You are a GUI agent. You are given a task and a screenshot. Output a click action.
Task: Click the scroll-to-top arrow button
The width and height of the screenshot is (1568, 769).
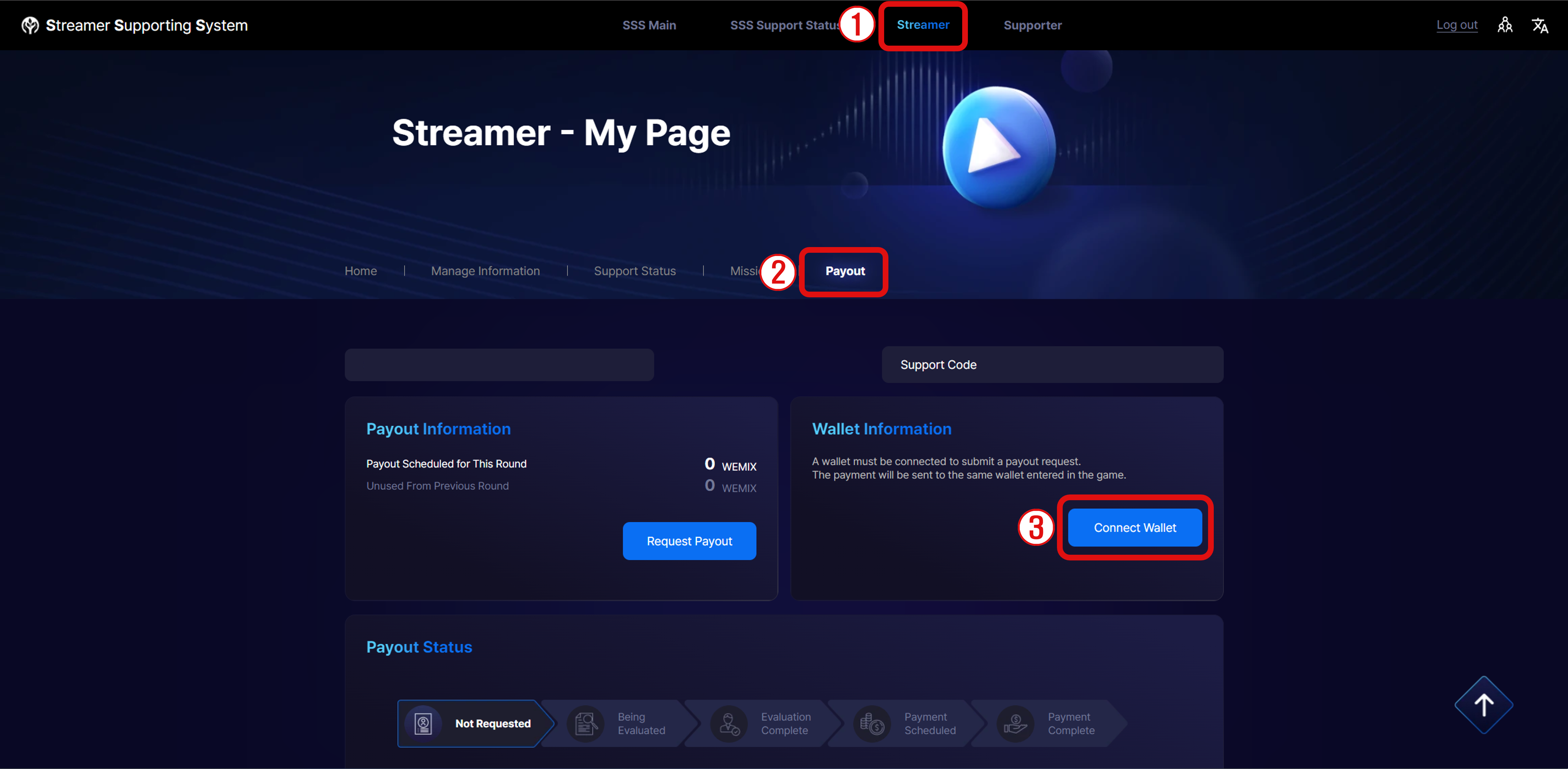[1483, 705]
